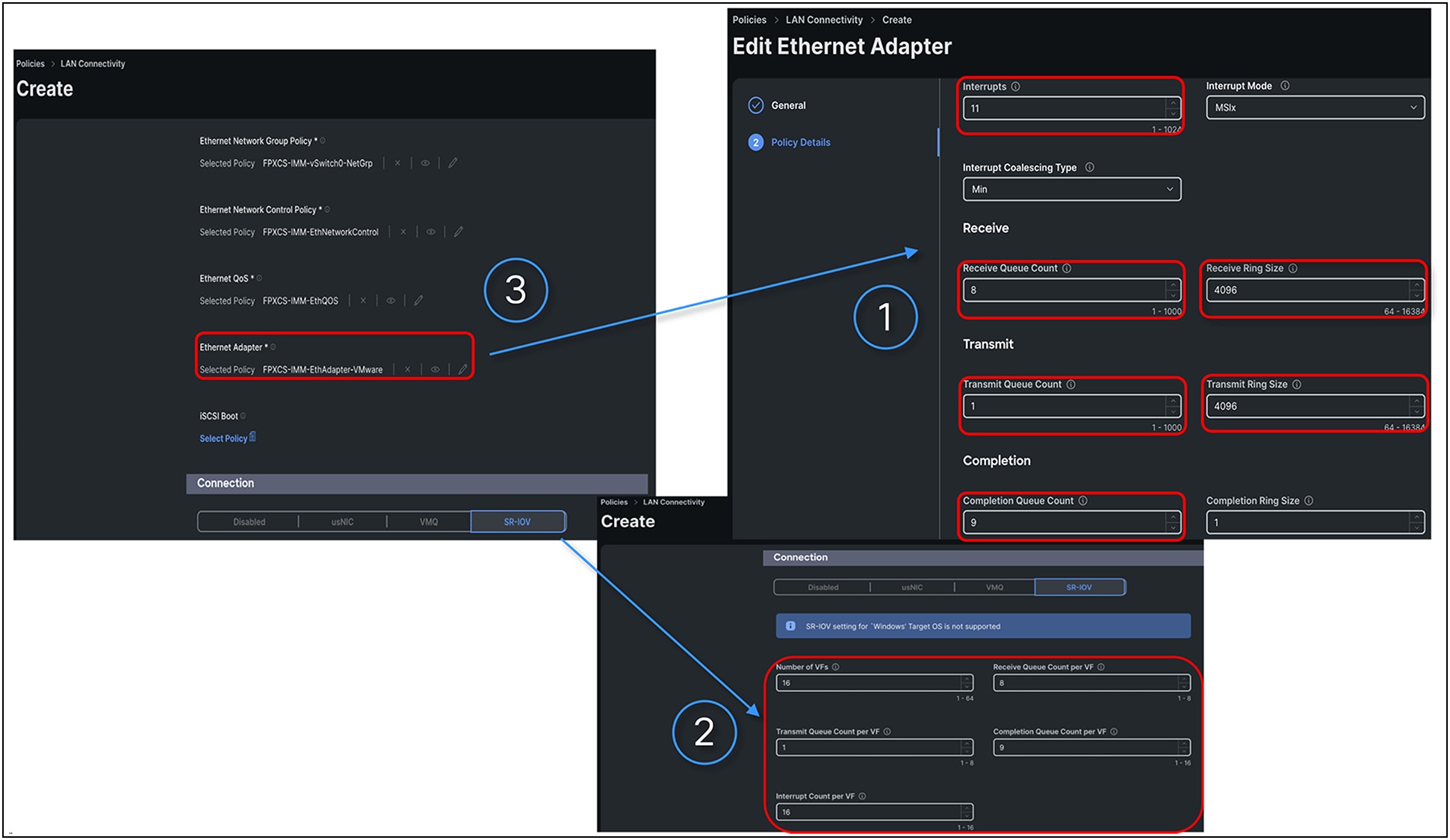The width and height of the screenshot is (1450, 840).
Task: Go to Policies breadcrumb in left Create window
Action: pos(31,63)
